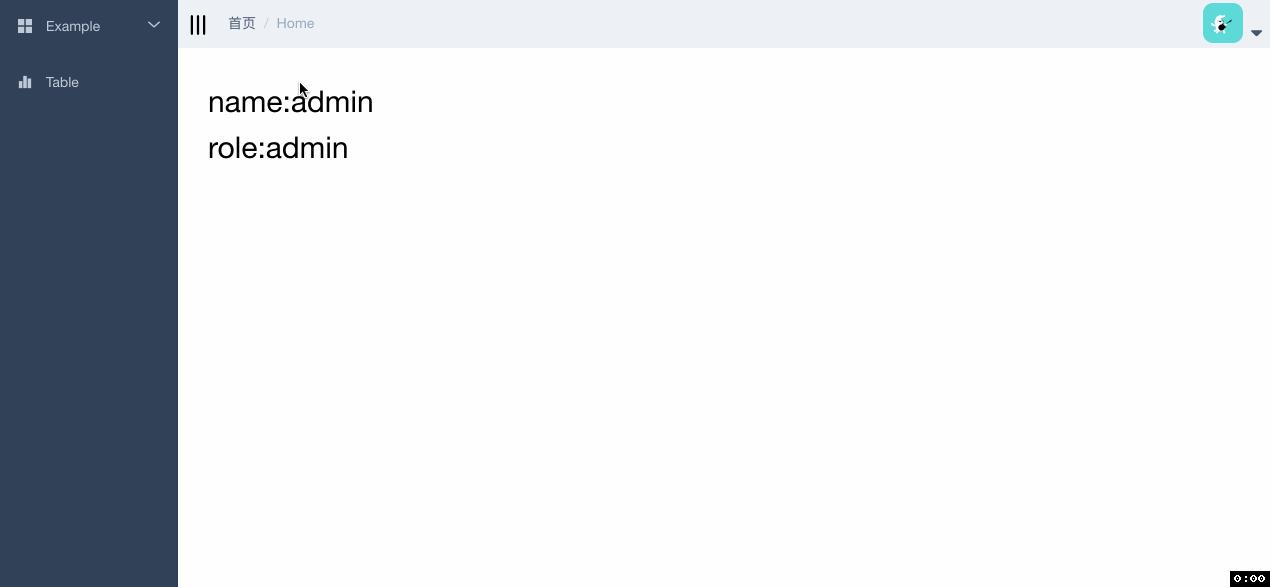Expand the Example submenu chevron
This screenshot has width=1270, height=587.
point(154,25)
